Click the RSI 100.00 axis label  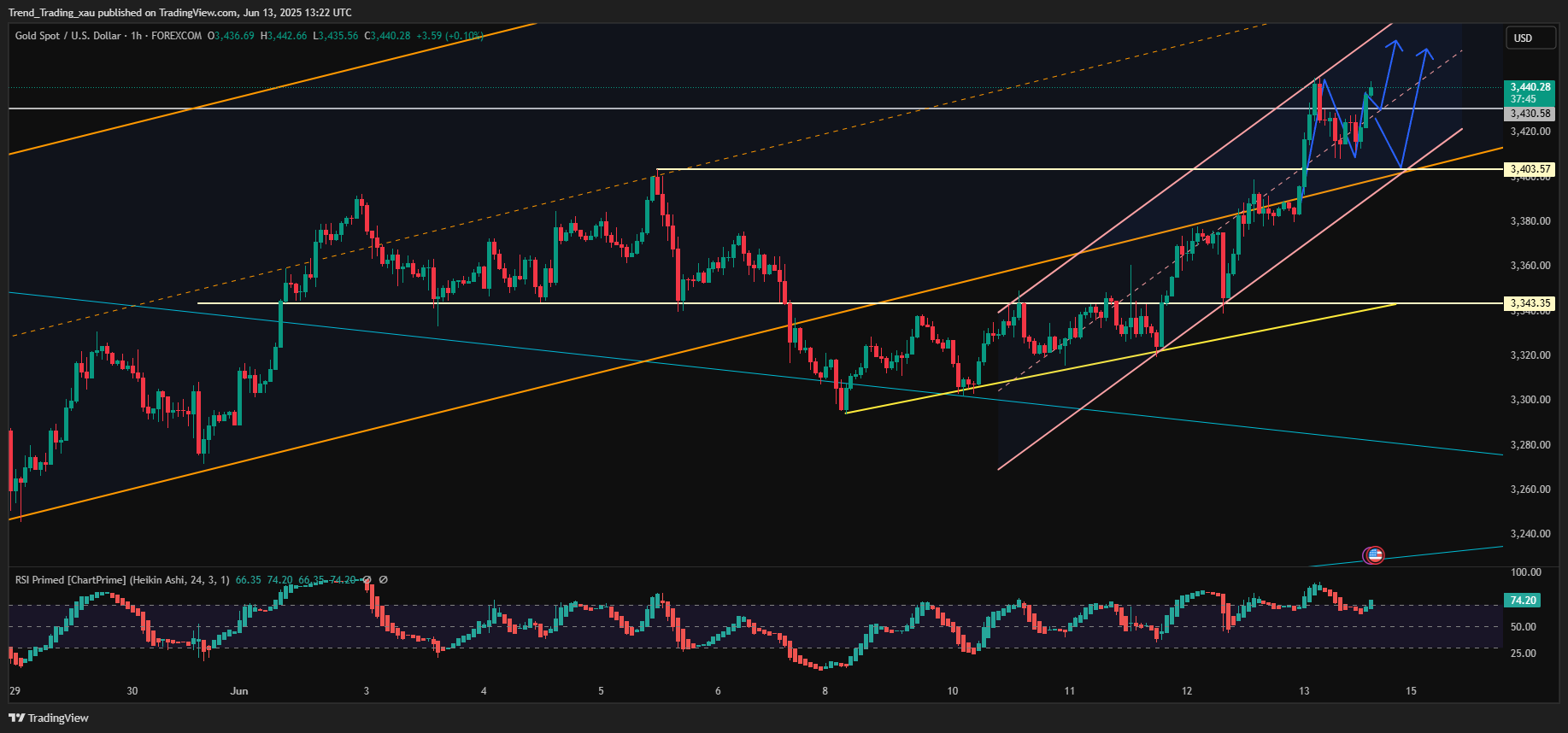point(1526,572)
